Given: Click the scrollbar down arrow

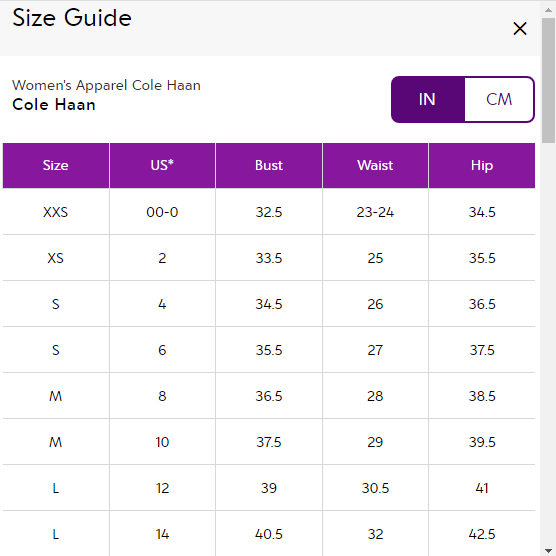Looking at the screenshot, I should tap(548, 550).
